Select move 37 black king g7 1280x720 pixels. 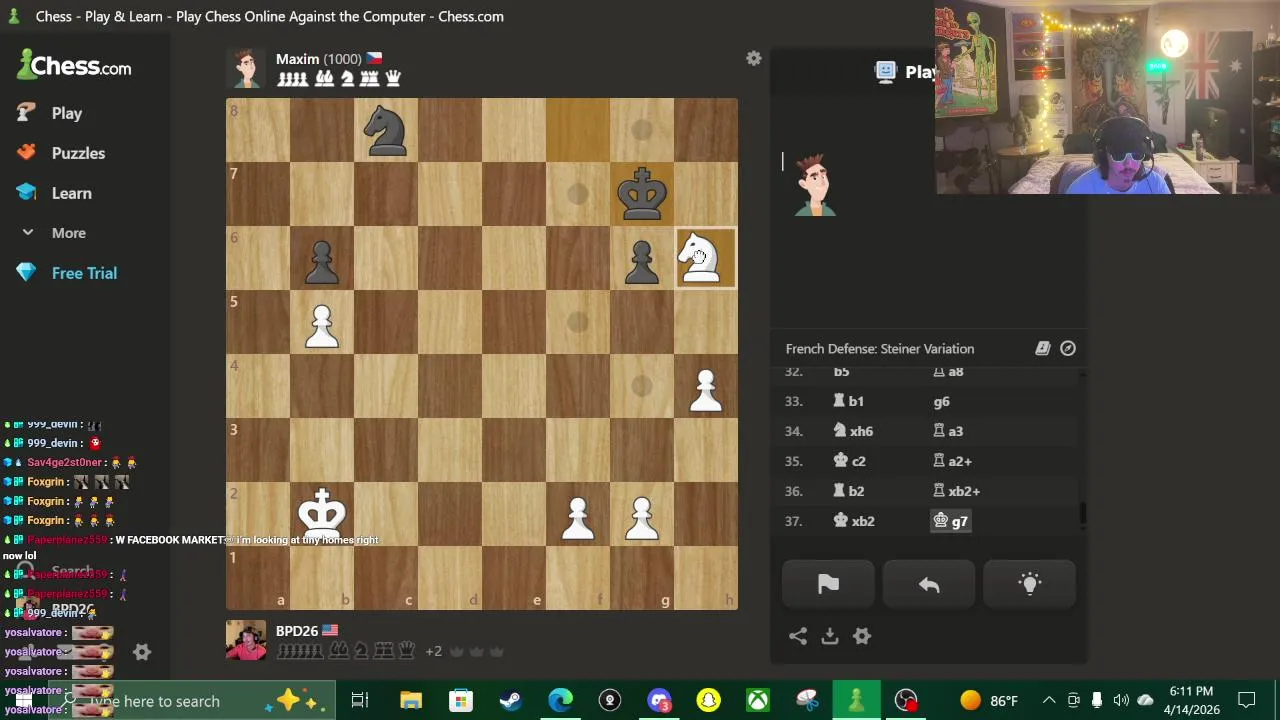point(950,521)
